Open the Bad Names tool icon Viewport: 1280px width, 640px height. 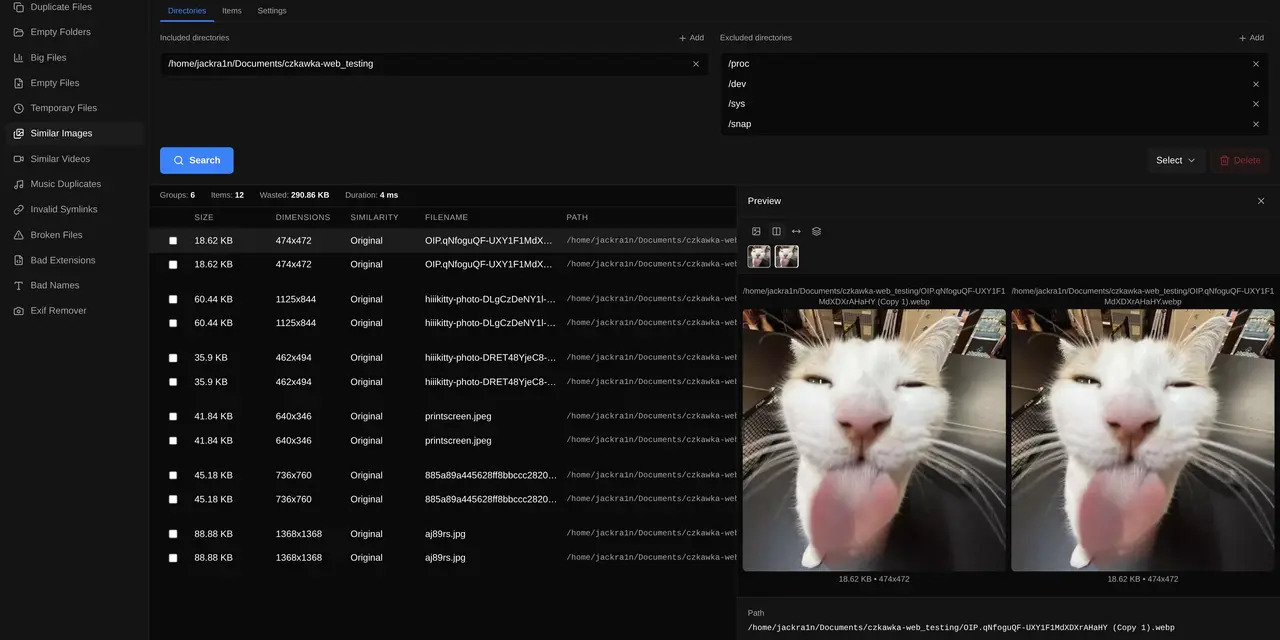(x=18, y=285)
